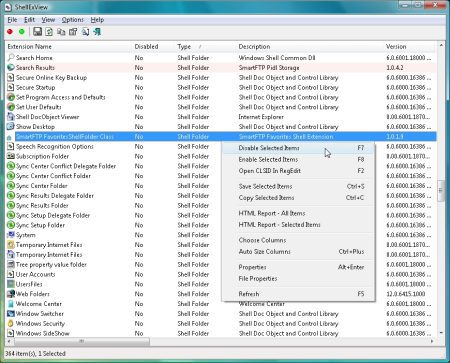
Task: Click the UsersFiles row icon
Action: [x=11, y=284]
